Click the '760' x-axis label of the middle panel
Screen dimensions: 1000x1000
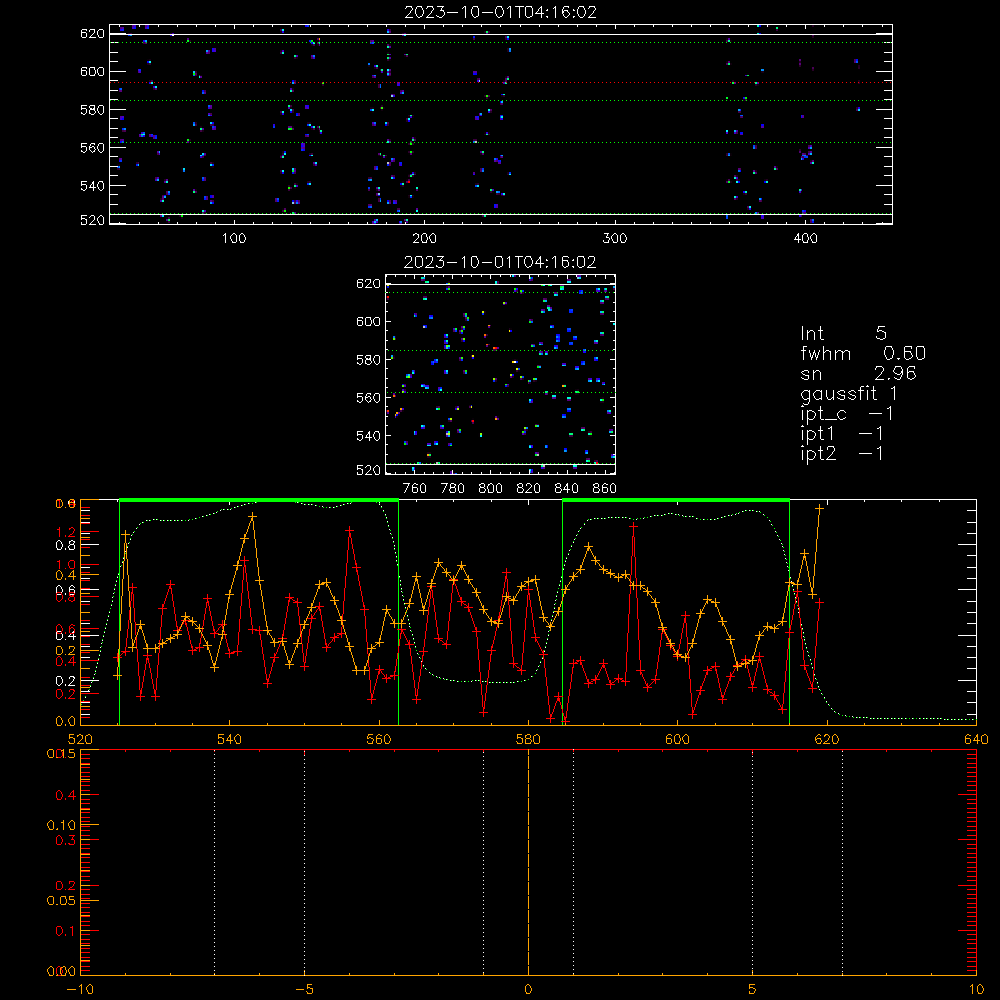pyautogui.click(x=415, y=489)
